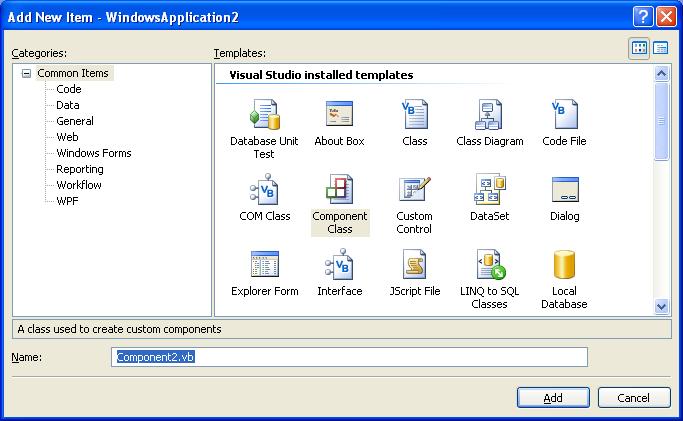Open the dialog Help question mark button
The height and width of the screenshot is (421, 683).
click(643, 17)
